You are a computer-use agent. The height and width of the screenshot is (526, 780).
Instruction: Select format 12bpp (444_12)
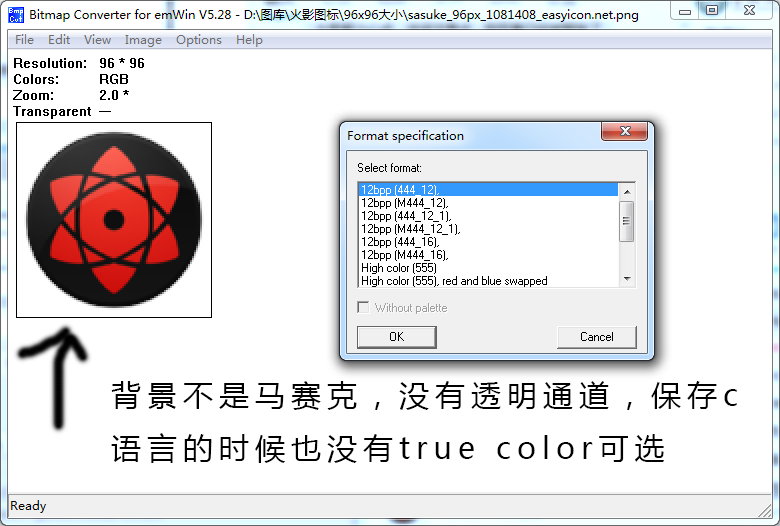click(x=488, y=190)
